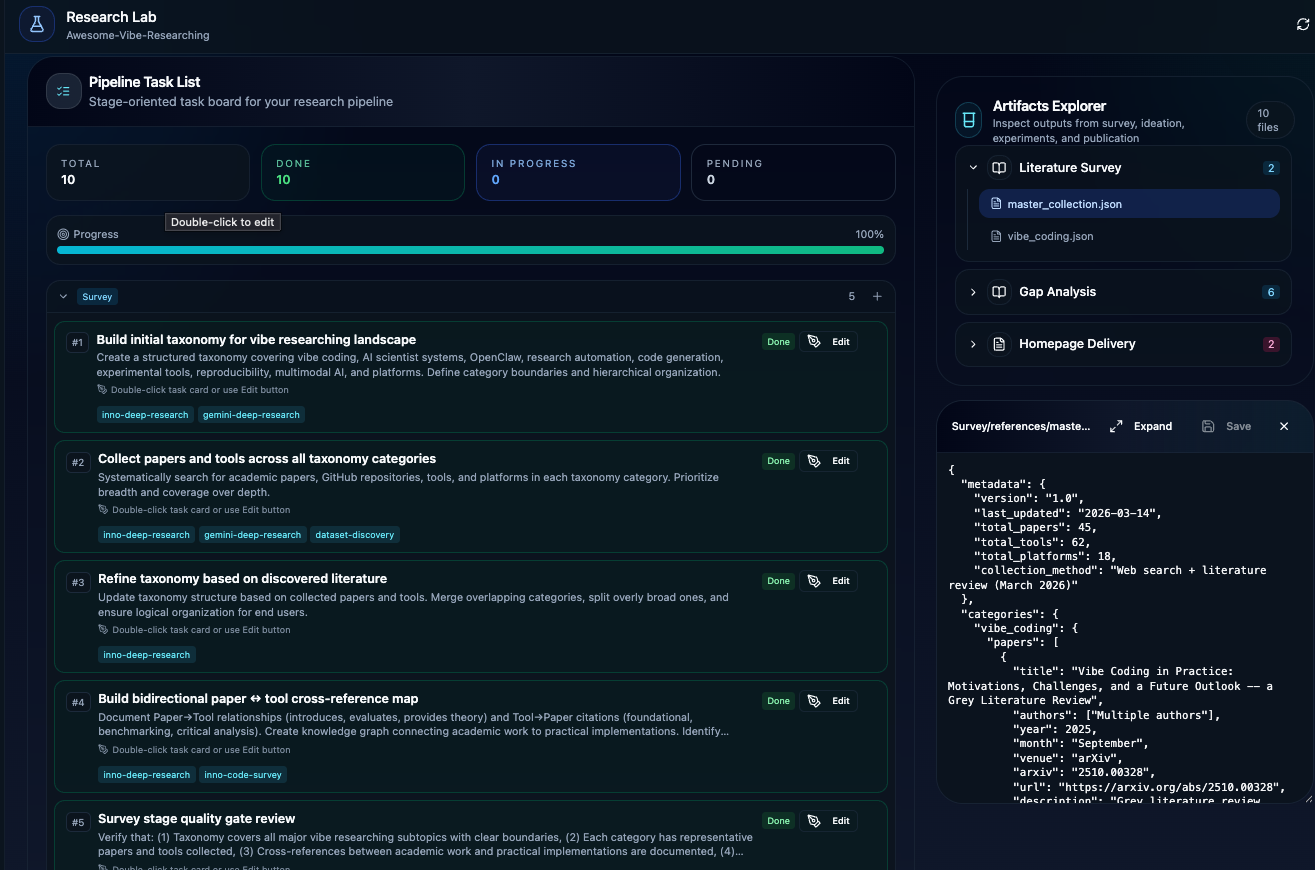Collapse the Survey stage section
The width and height of the screenshot is (1315, 870).
point(64,297)
